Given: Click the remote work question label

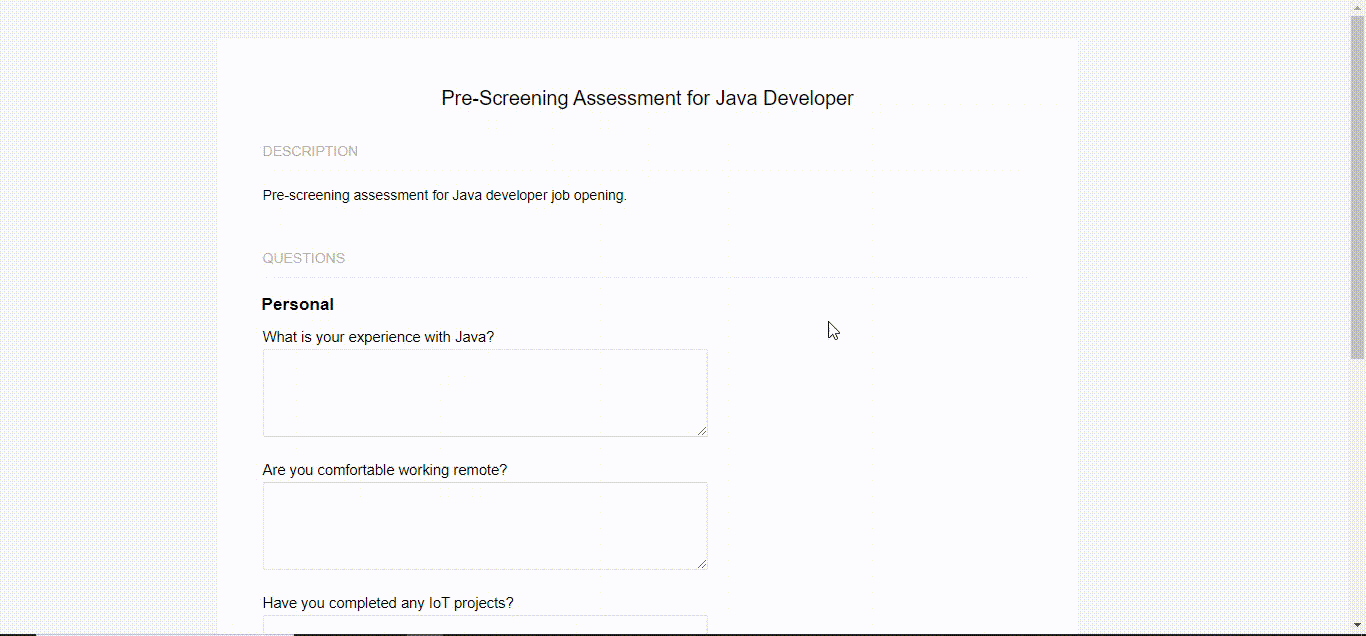Looking at the screenshot, I should (384, 469).
